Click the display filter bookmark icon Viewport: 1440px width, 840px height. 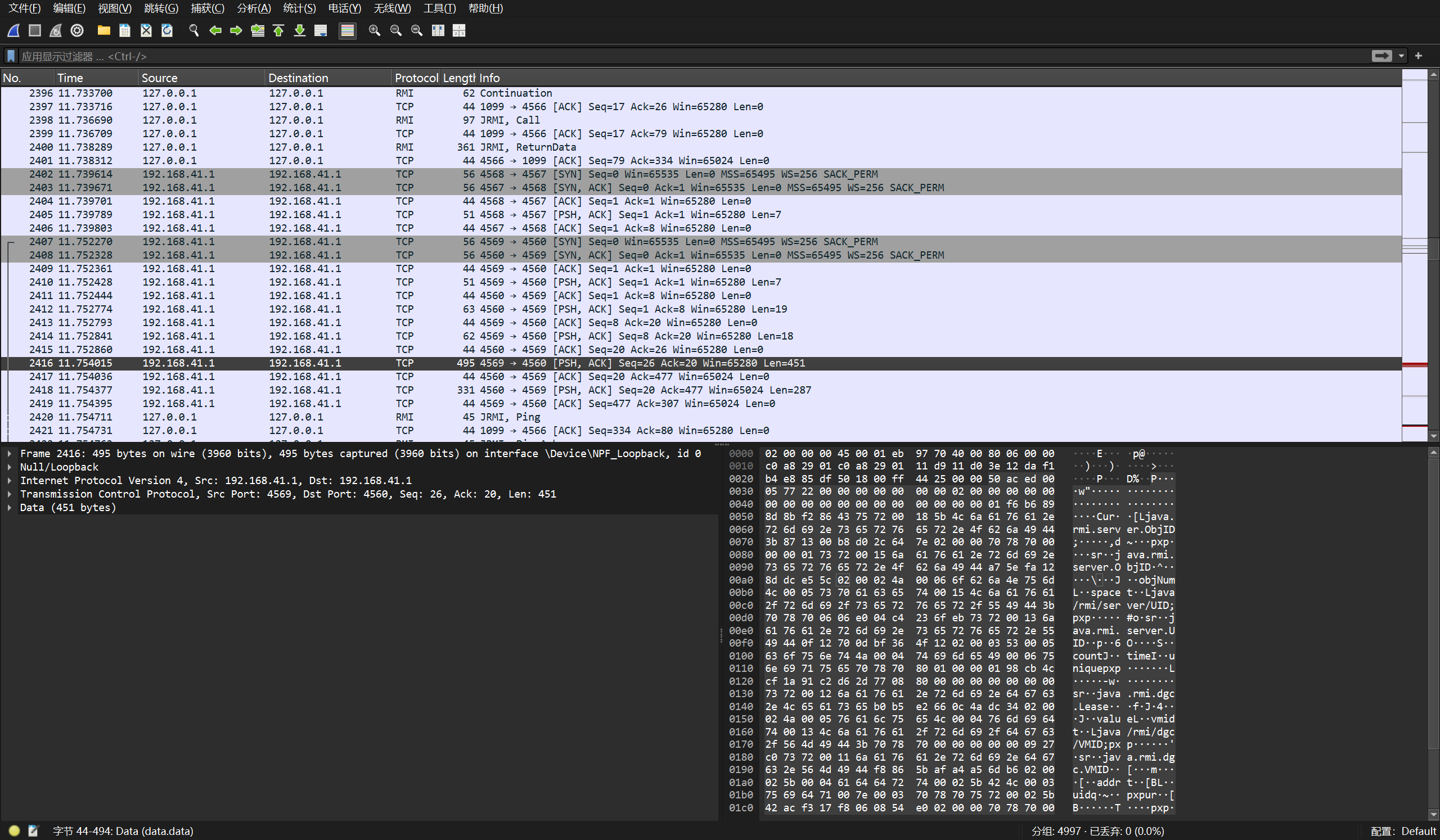(x=11, y=56)
